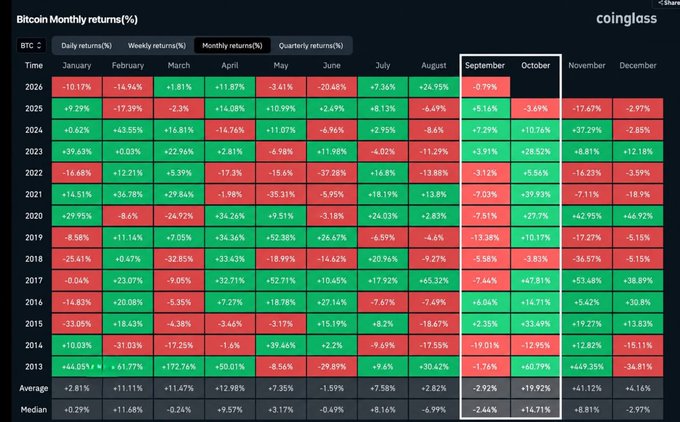Screen dimensions: 680x422
Task: Click Median September value -2.44%
Action: point(485,409)
